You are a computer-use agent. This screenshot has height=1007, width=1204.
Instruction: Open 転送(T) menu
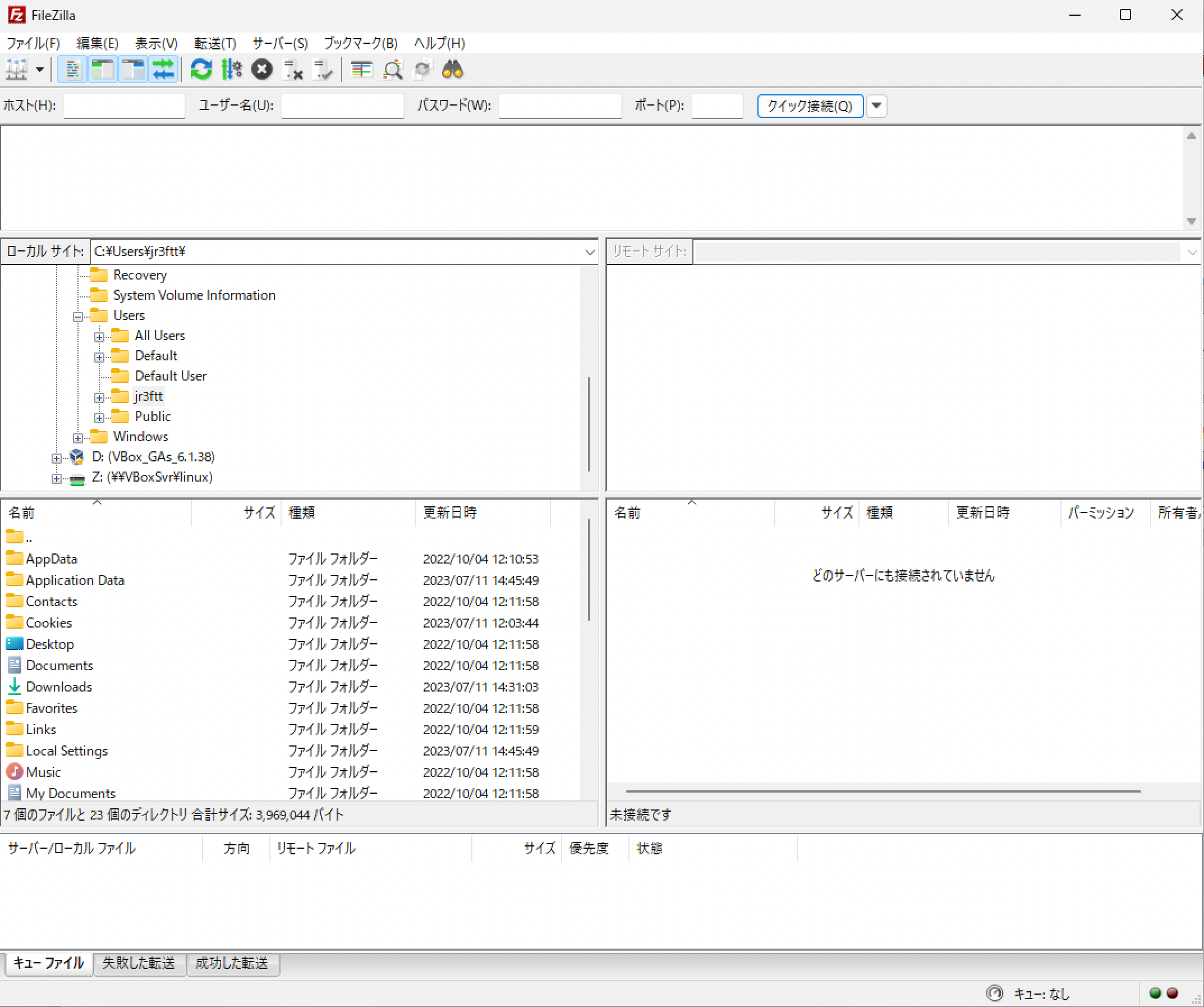(215, 44)
